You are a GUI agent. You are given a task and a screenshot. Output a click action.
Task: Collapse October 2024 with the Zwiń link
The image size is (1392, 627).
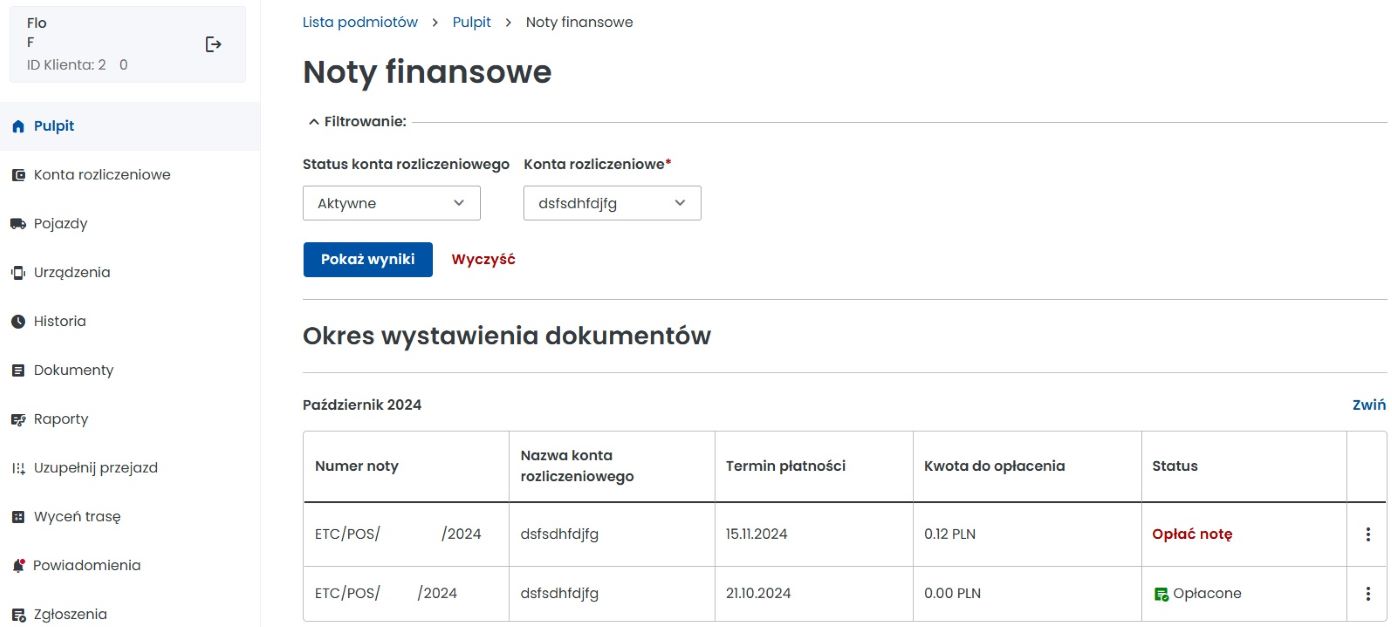point(1368,405)
